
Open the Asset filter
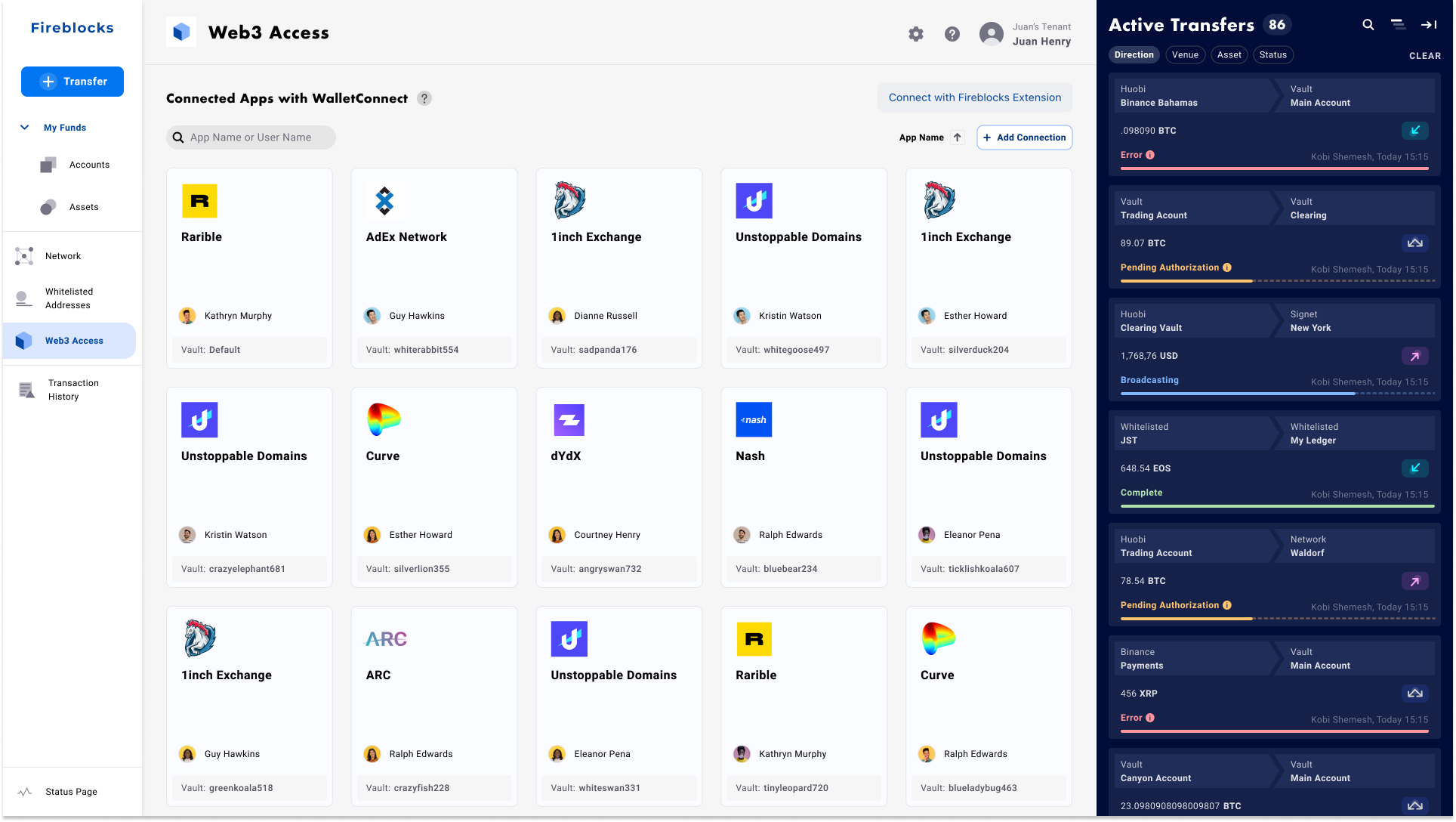click(x=1229, y=55)
